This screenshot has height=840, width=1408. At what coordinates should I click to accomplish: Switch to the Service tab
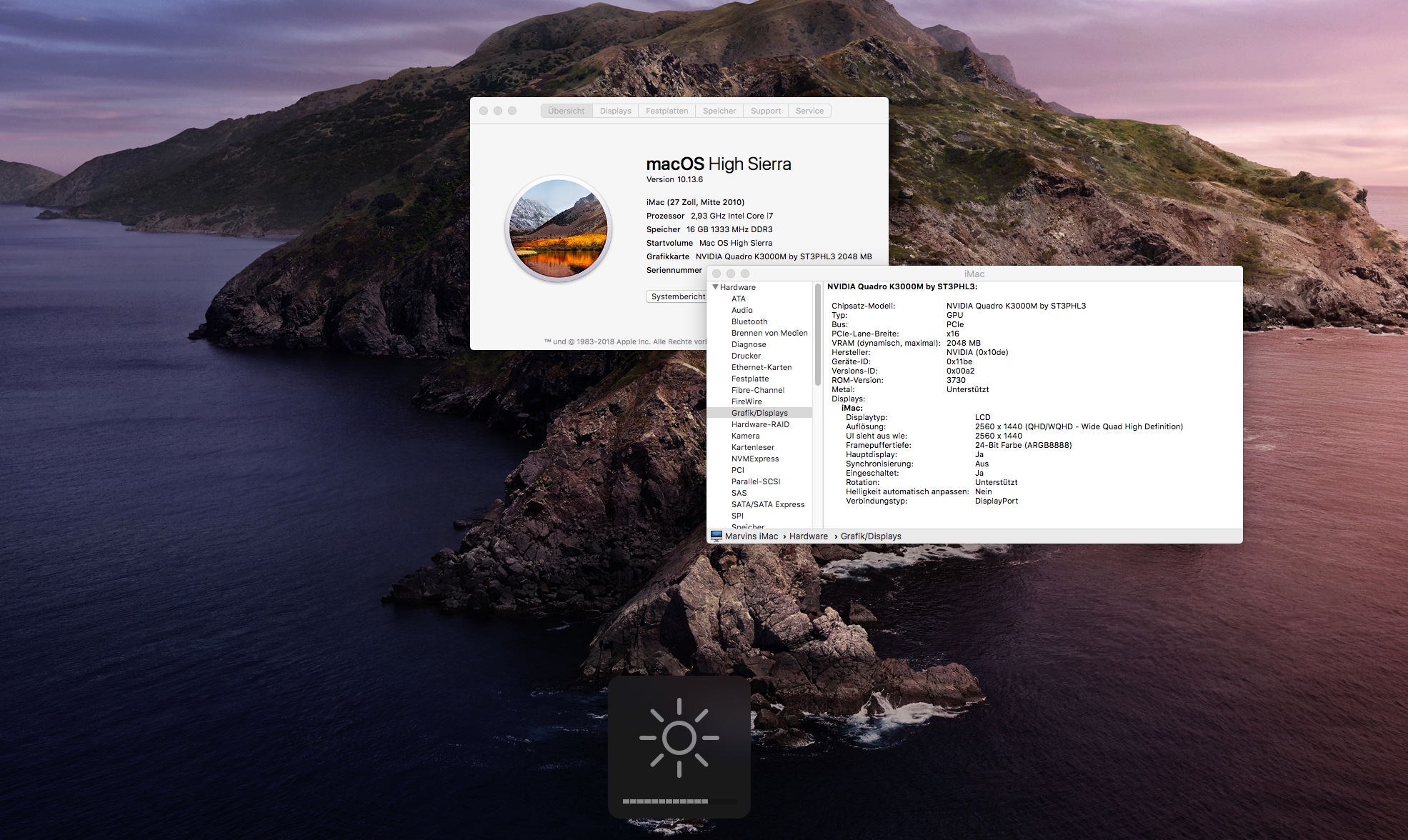(809, 111)
